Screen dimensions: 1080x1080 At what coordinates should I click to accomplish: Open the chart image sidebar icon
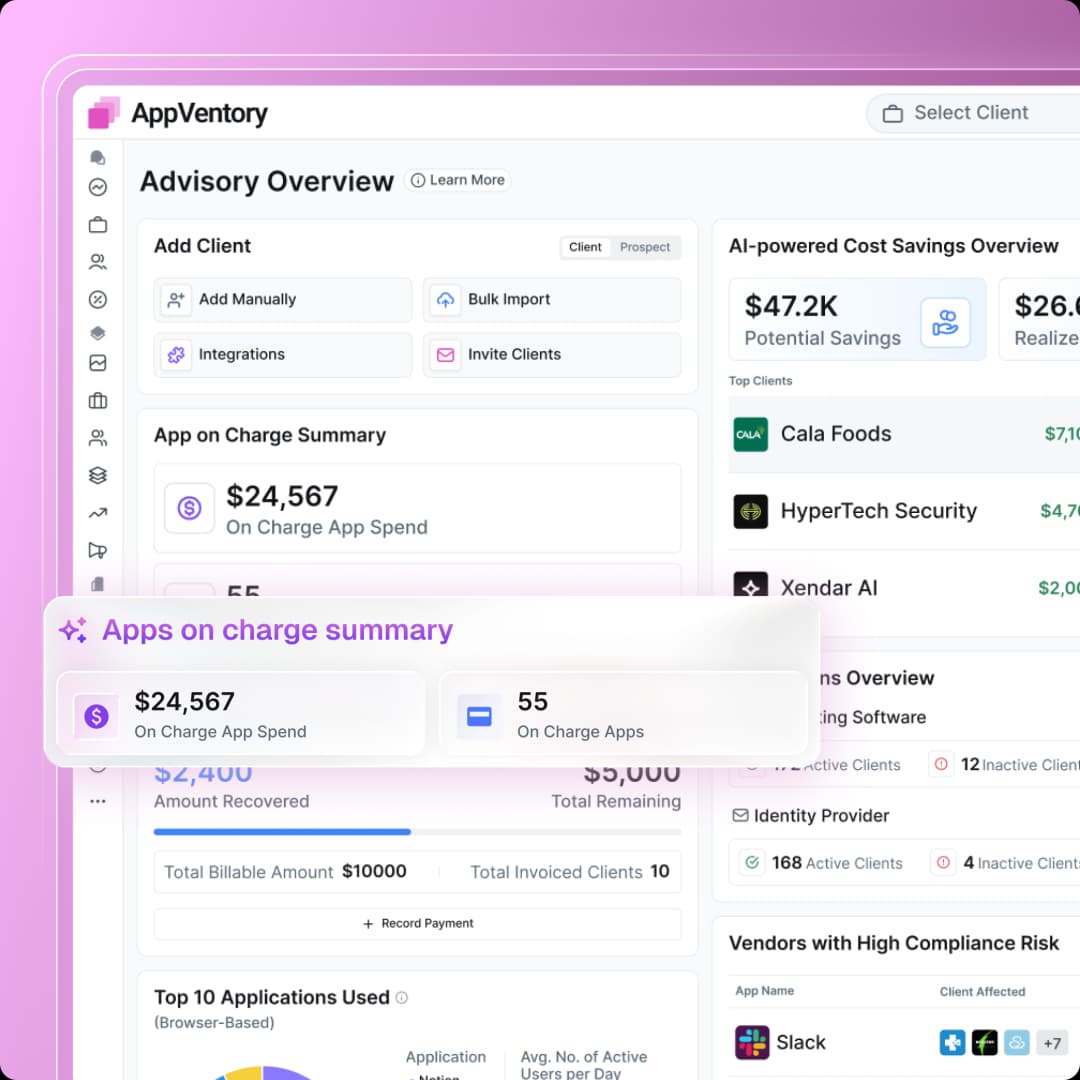pyautogui.click(x=98, y=363)
